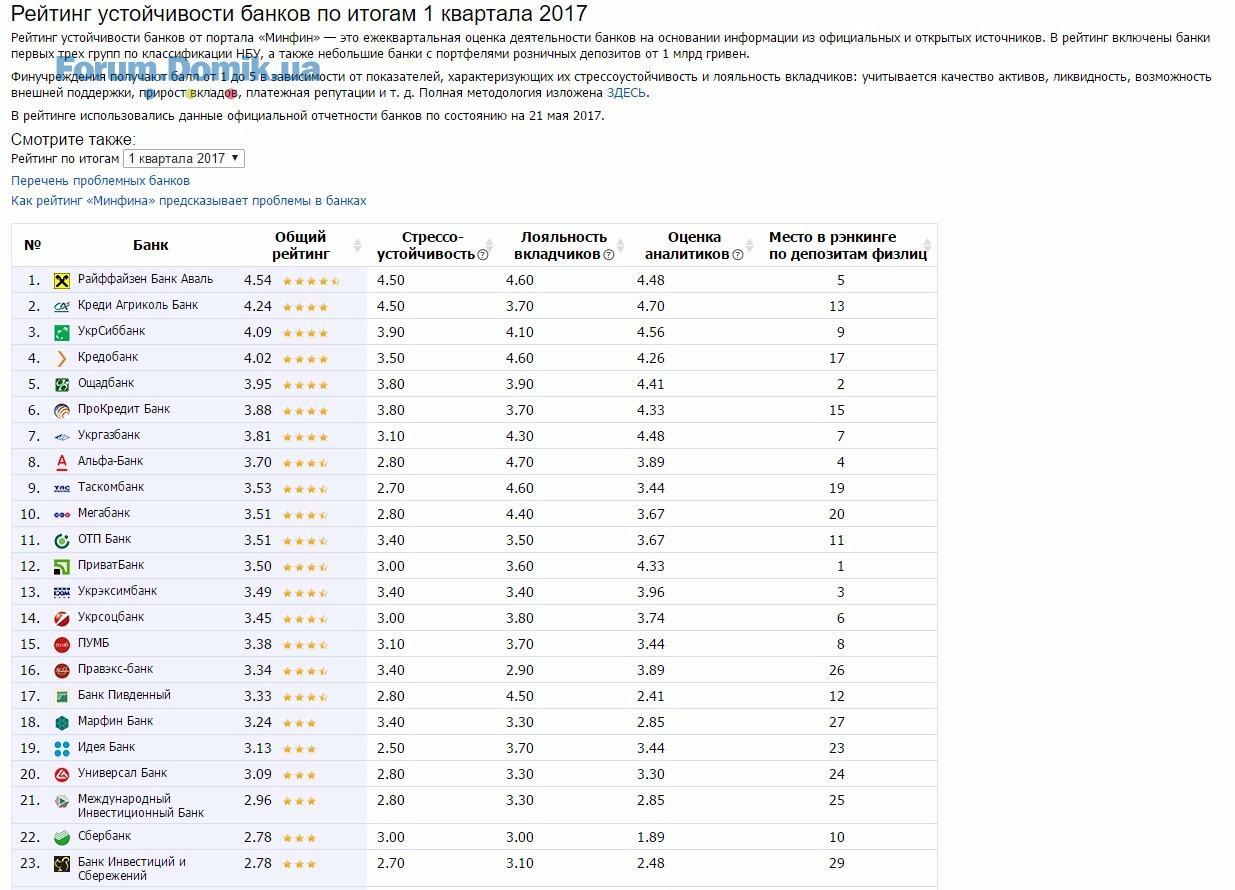The width and height of the screenshot is (1235, 890).
Task: Open the Креди Агриколь Банк name link
Action: click(x=138, y=305)
